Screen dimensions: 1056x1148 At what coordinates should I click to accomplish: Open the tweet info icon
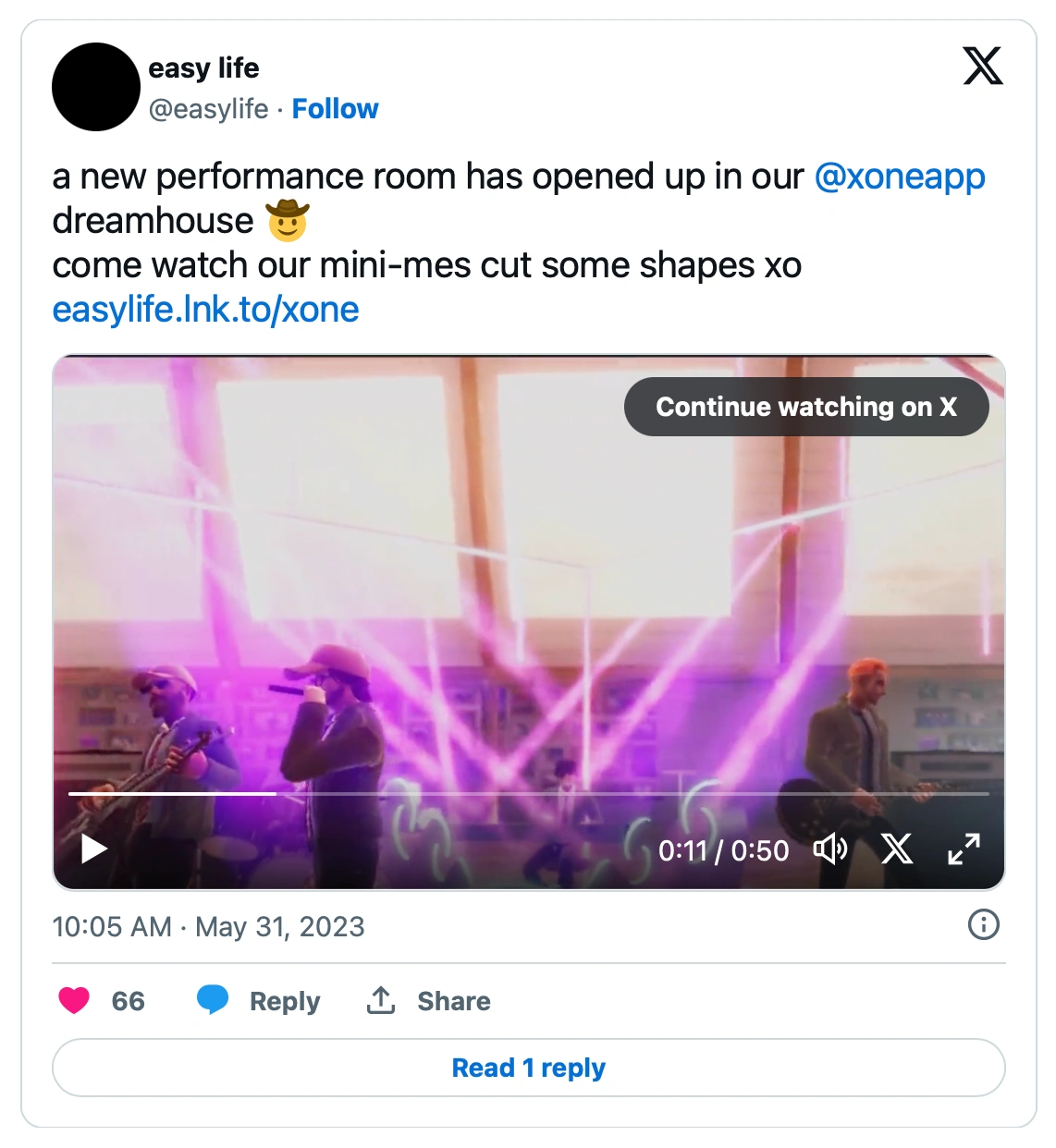coord(983,924)
